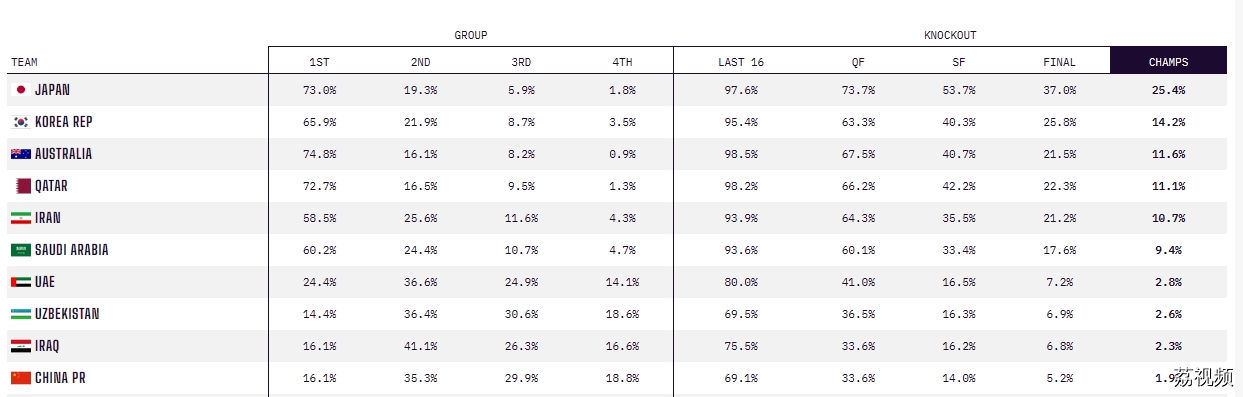Viewport: 1243px width, 397px height.
Task: Open the JAPAN team name link
Action: [x=52, y=90]
